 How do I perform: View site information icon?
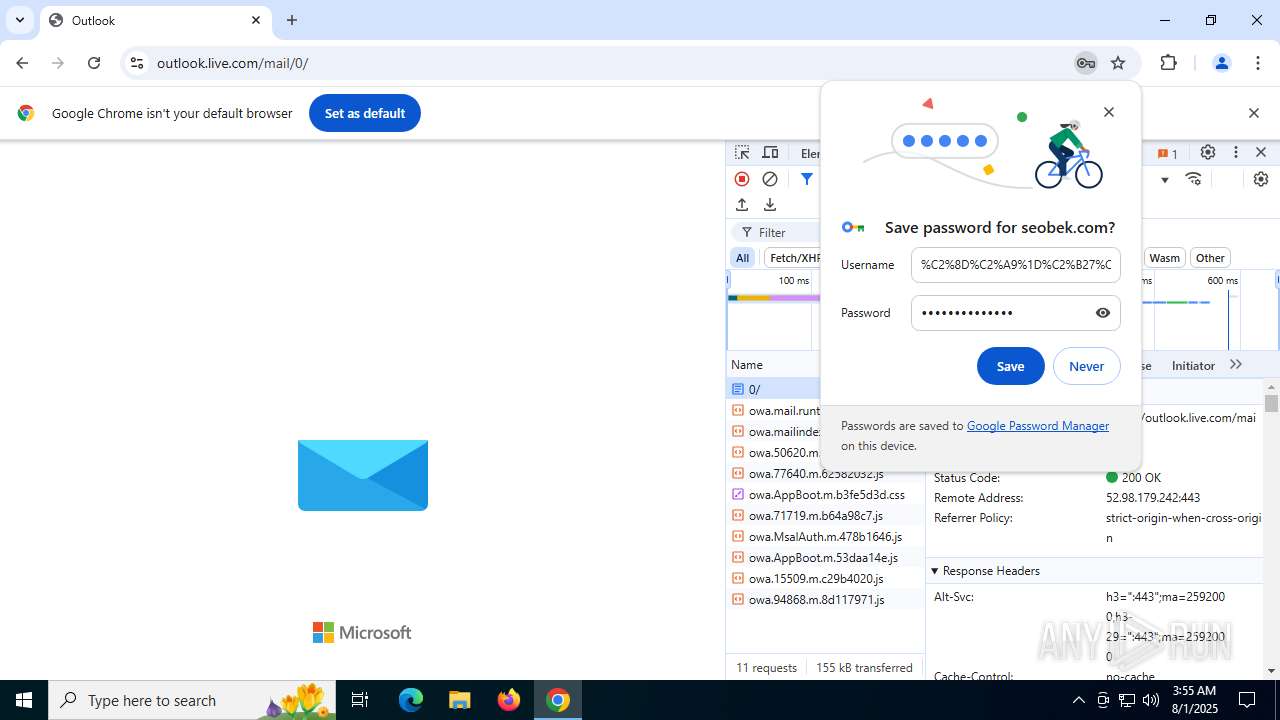click(137, 63)
